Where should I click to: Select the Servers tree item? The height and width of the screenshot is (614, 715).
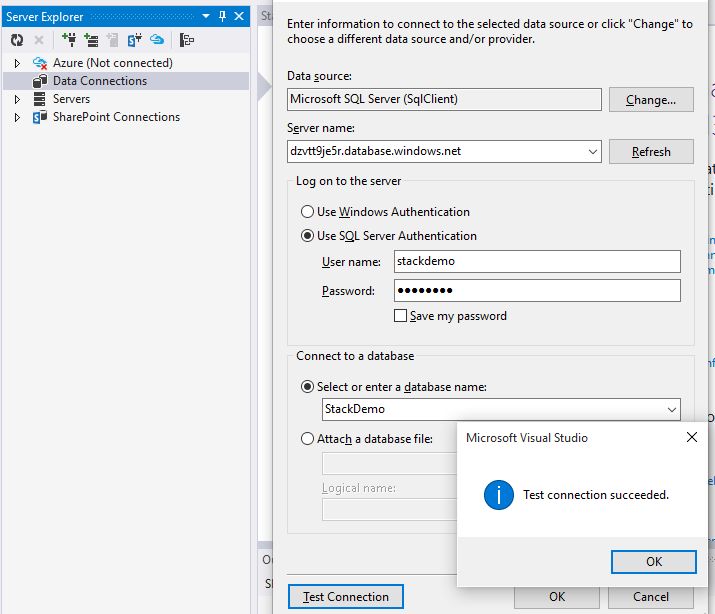point(71,99)
